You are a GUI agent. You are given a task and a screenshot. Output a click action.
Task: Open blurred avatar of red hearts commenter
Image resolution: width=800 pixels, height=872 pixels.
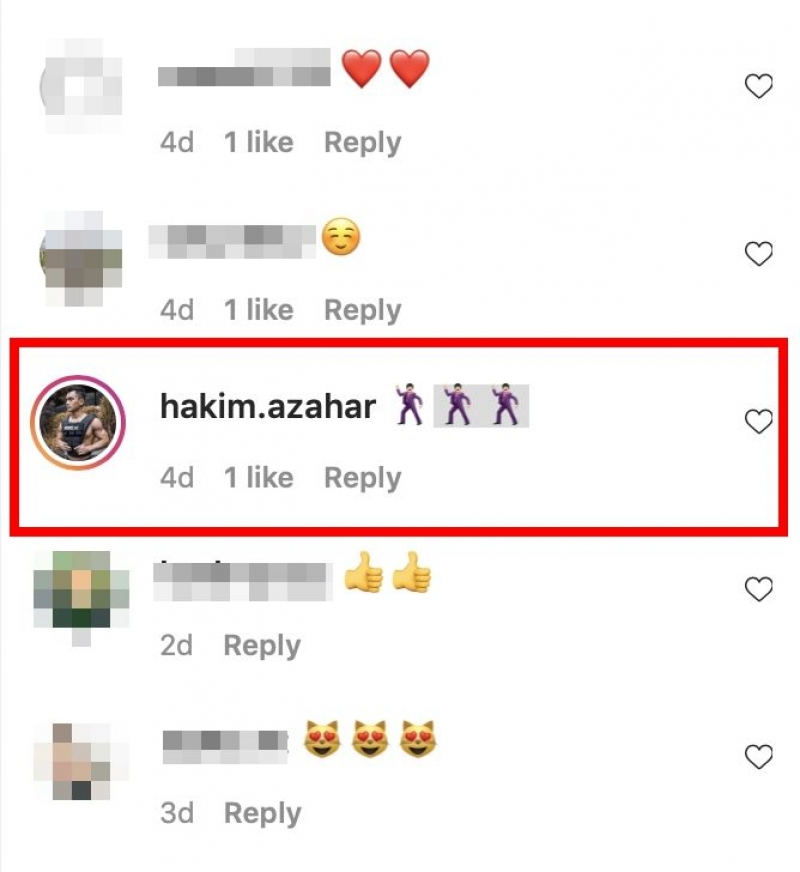pos(81,86)
